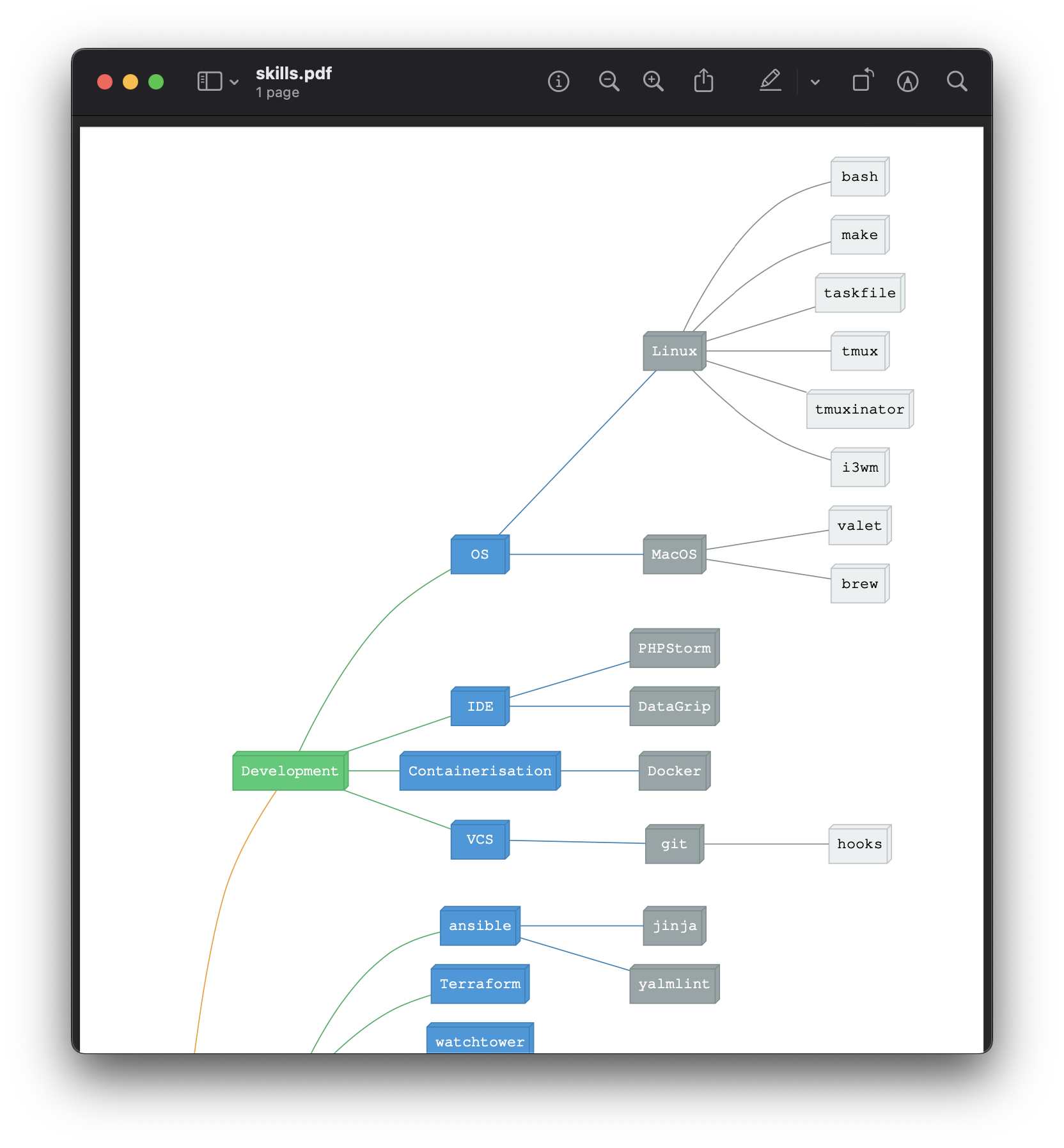Select the jinja node
Viewport: 1064px width, 1148px height.
pyautogui.click(x=674, y=926)
